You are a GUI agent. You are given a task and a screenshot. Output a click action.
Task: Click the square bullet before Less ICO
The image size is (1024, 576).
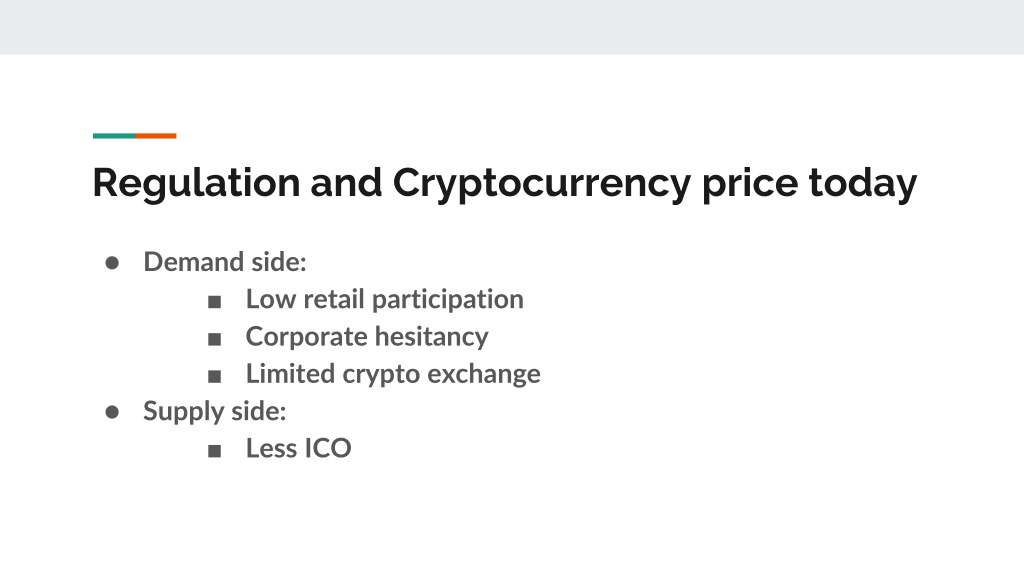pyautogui.click(x=214, y=451)
